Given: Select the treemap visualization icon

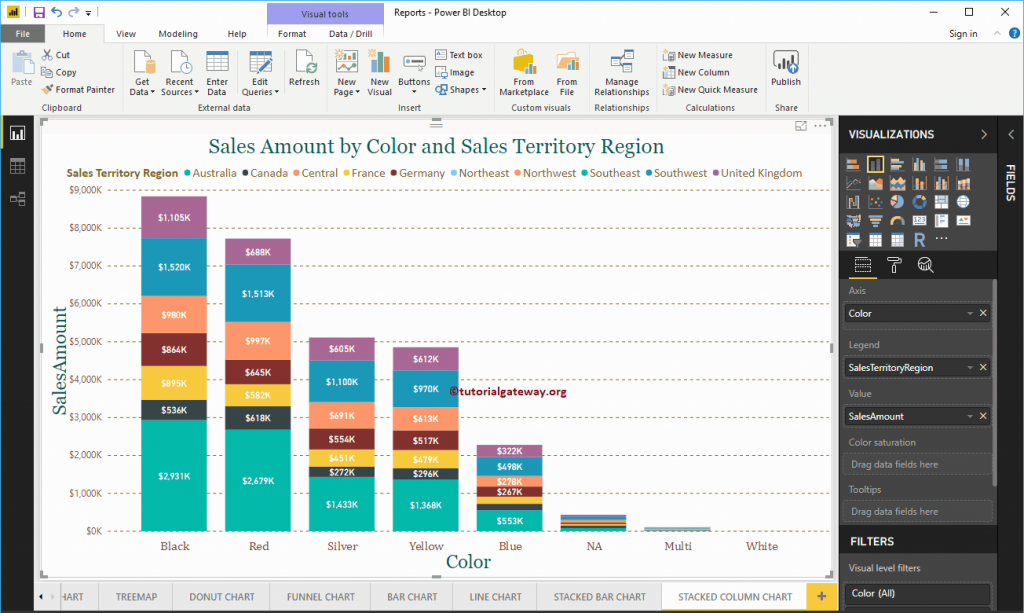Looking at the screenshot, I should click(x=942, y=201).
